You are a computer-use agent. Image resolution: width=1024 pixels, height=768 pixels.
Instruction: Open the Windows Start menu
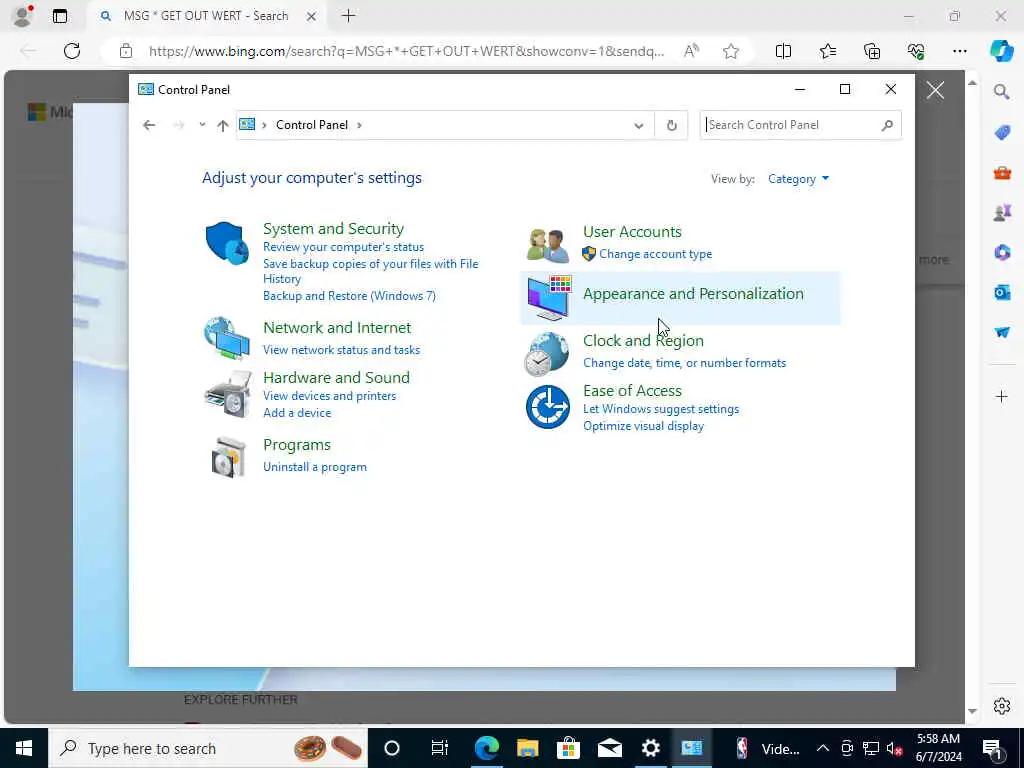[x=24, y=748]
